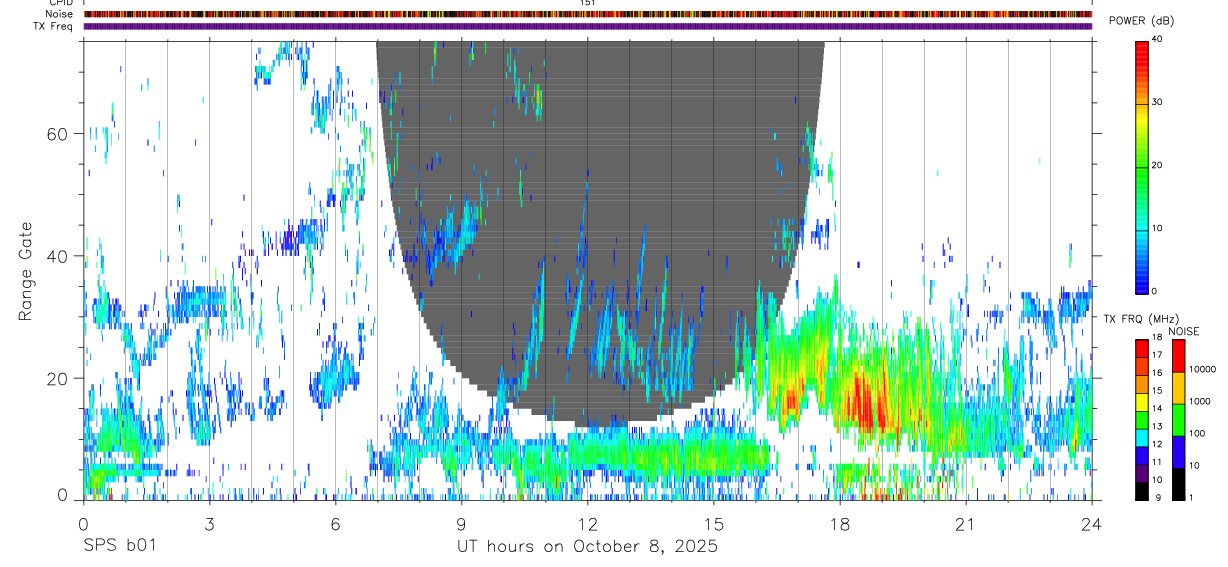Click the '100' label on the NOISE legend
The height and width of the screenshot is (567, 1228).
coord(1197,433)
